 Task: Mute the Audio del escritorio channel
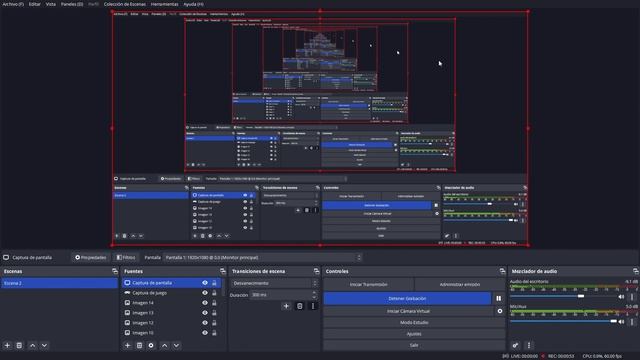tap(622, 297)
